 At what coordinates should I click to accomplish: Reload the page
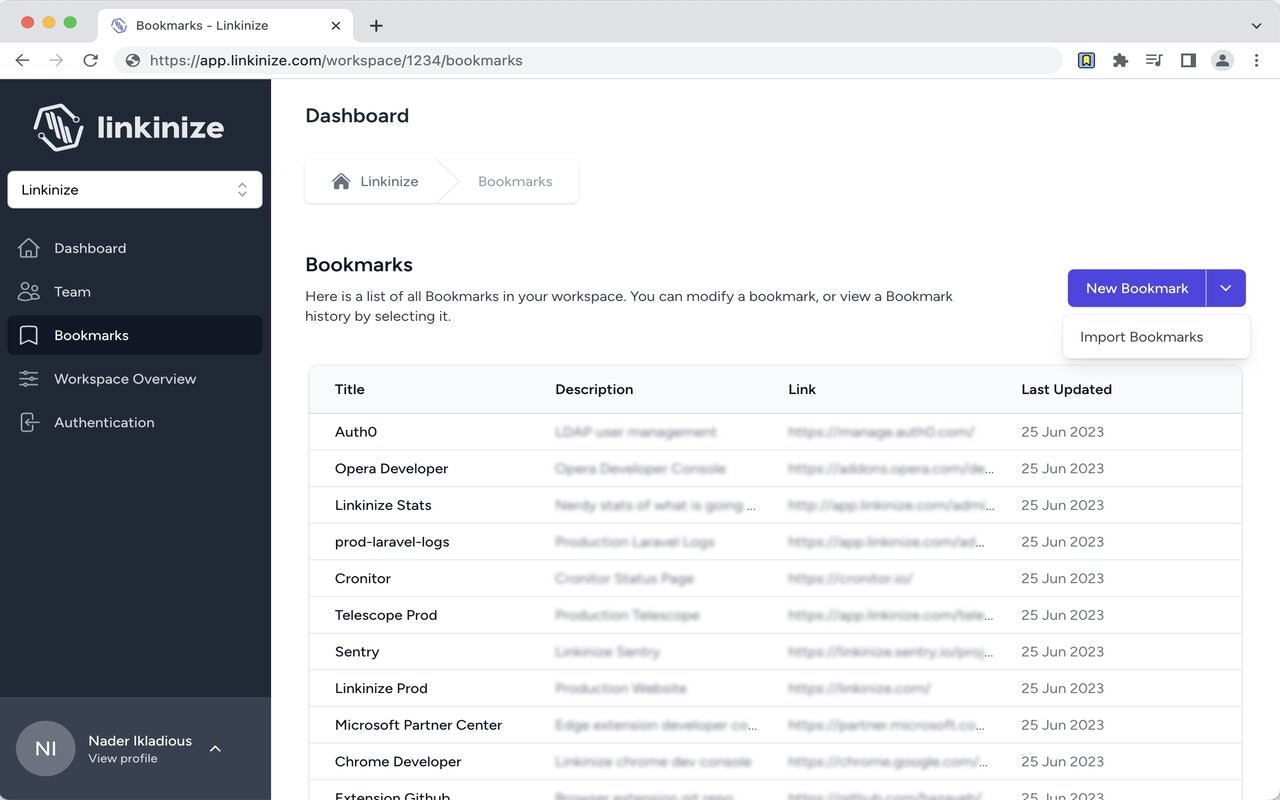point(90,60)
